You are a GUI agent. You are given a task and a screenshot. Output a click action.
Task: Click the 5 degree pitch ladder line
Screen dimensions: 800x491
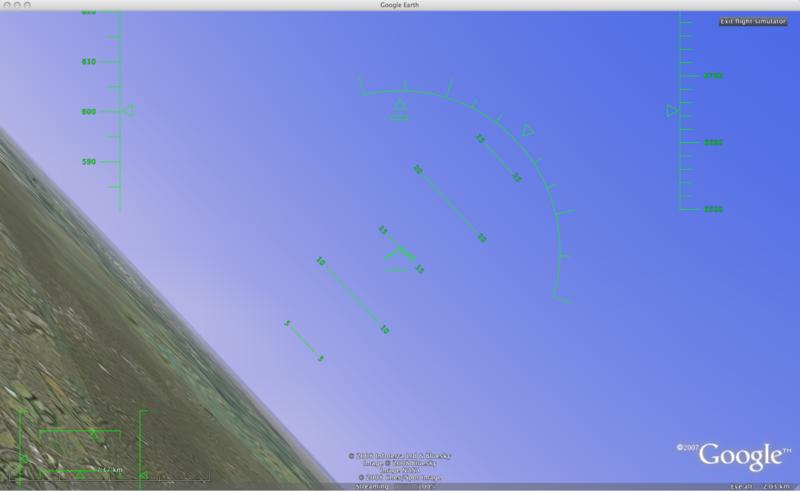[x=303, y=340]
